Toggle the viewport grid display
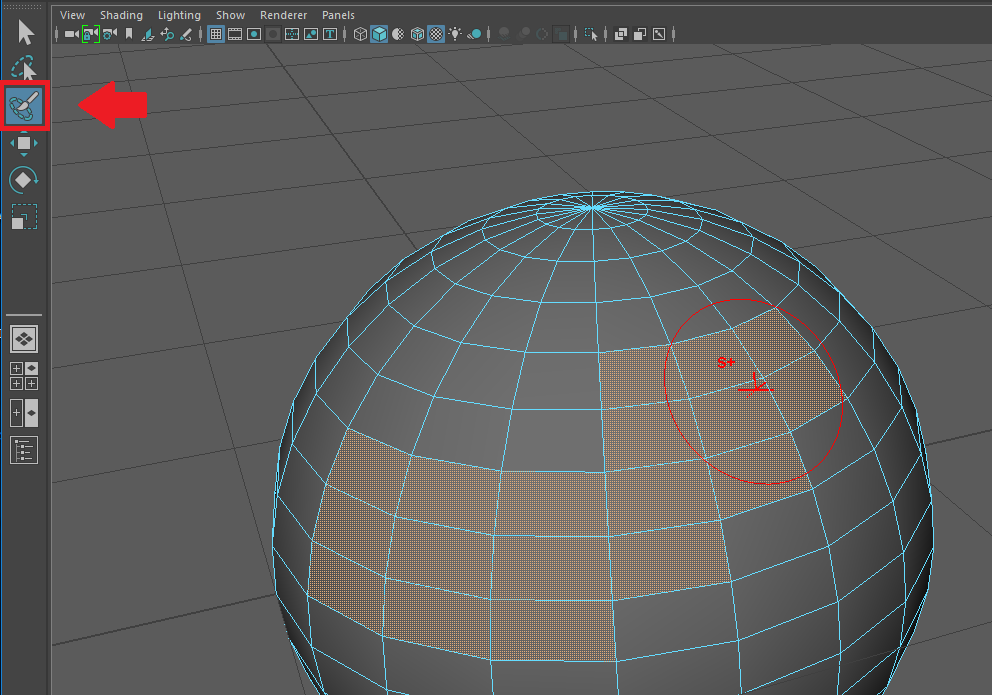 coord(216,34)
